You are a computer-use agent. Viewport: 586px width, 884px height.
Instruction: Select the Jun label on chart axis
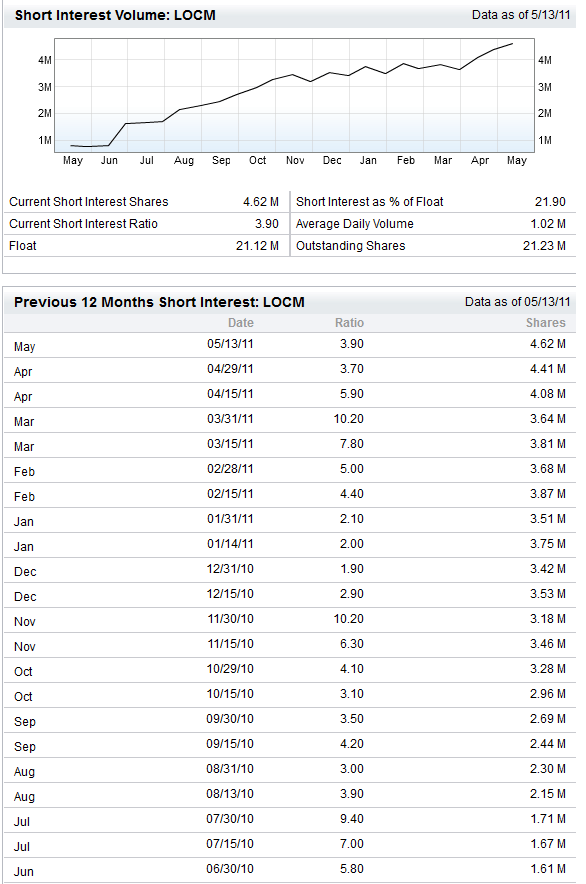(109, 160)
